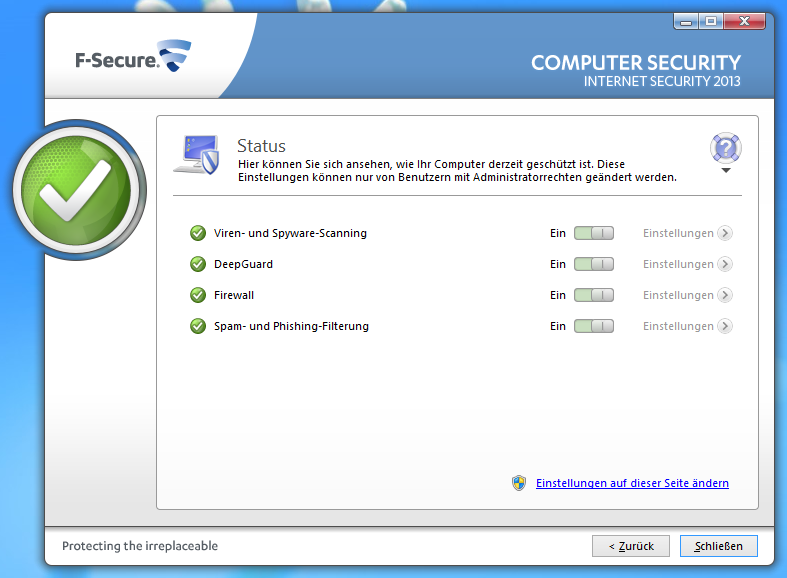Maximize the F-Secure window
The height and width of the screenshot is (578, 787).
coord(711,22)
